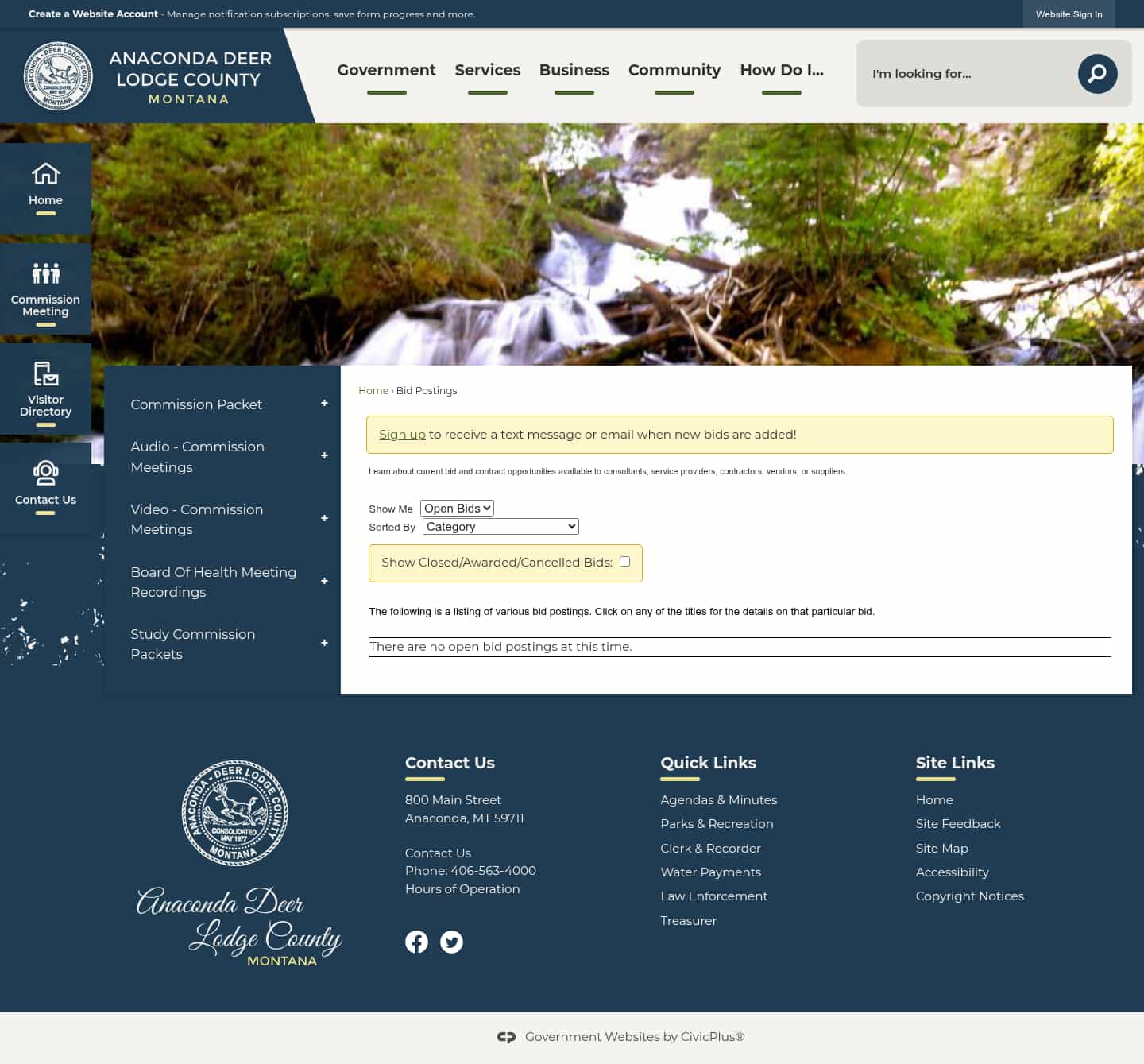Open Agendas & Minutes quick link

click(718, 800)
